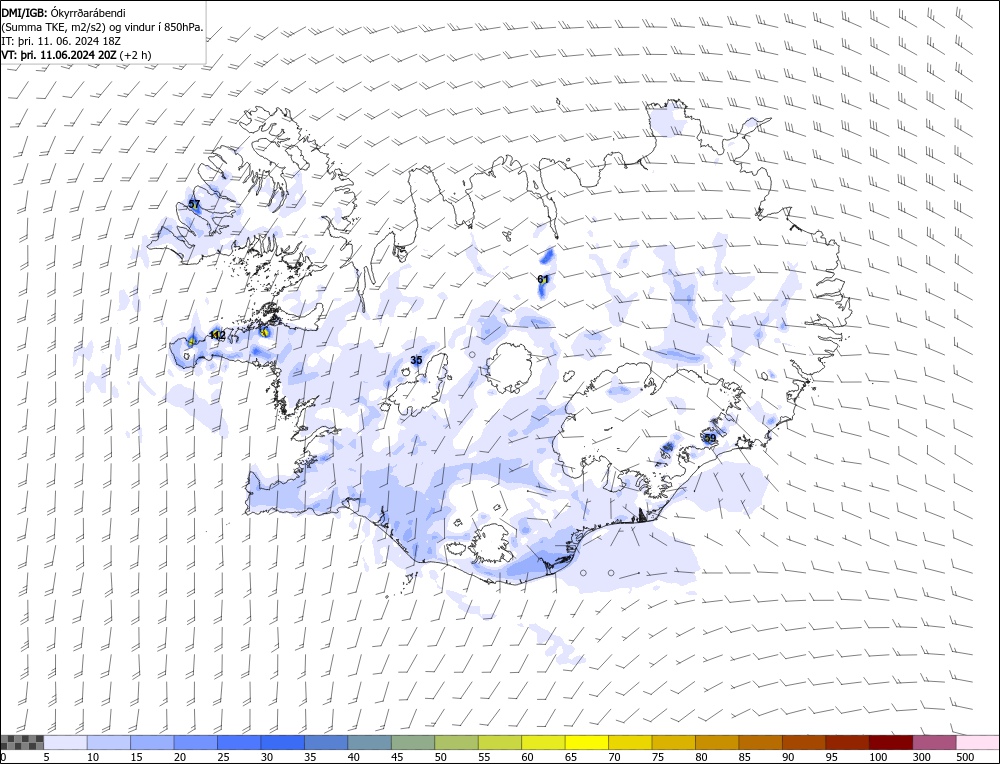Choose the 70–75 golden yellow legend swatch
The image size is (1000, 764).
point(630,742)
